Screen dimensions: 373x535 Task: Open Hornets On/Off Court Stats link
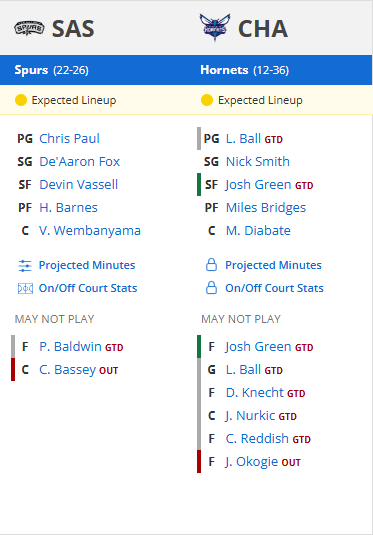pyautogui.click(x=274, y=288)
